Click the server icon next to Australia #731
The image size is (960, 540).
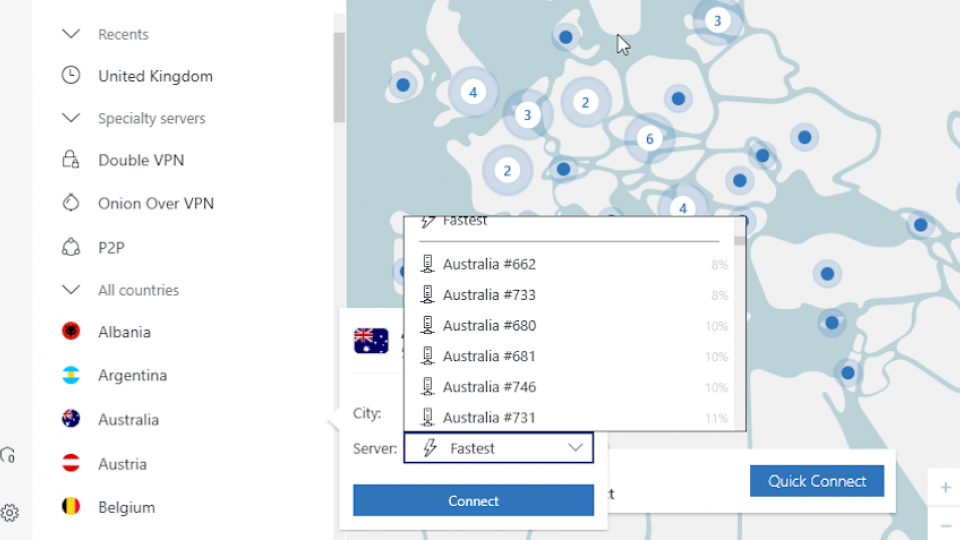click(427, 417)
